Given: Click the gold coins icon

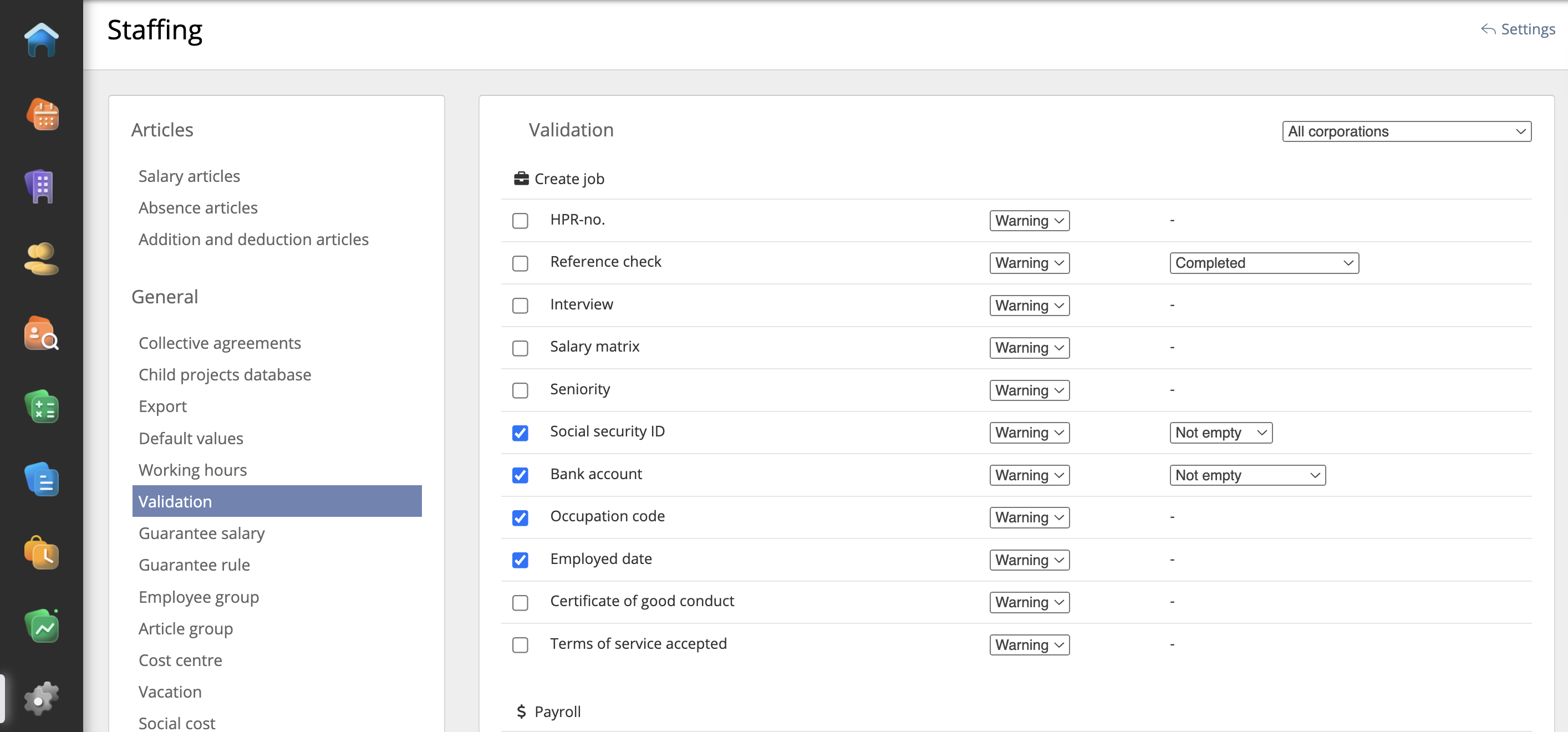Looking at the screenshot, I should (x=42, y=260).
